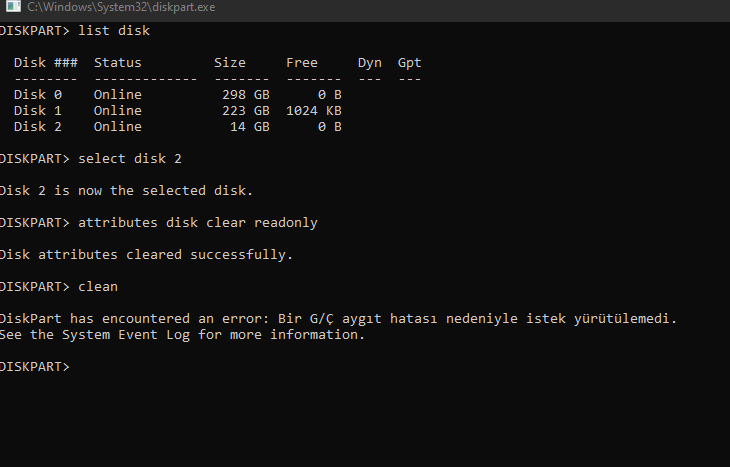Click the 'attributes disk clear readonly' command
Image resolution: width=730 pixels, height=467 pixels.
click(198, 223)
